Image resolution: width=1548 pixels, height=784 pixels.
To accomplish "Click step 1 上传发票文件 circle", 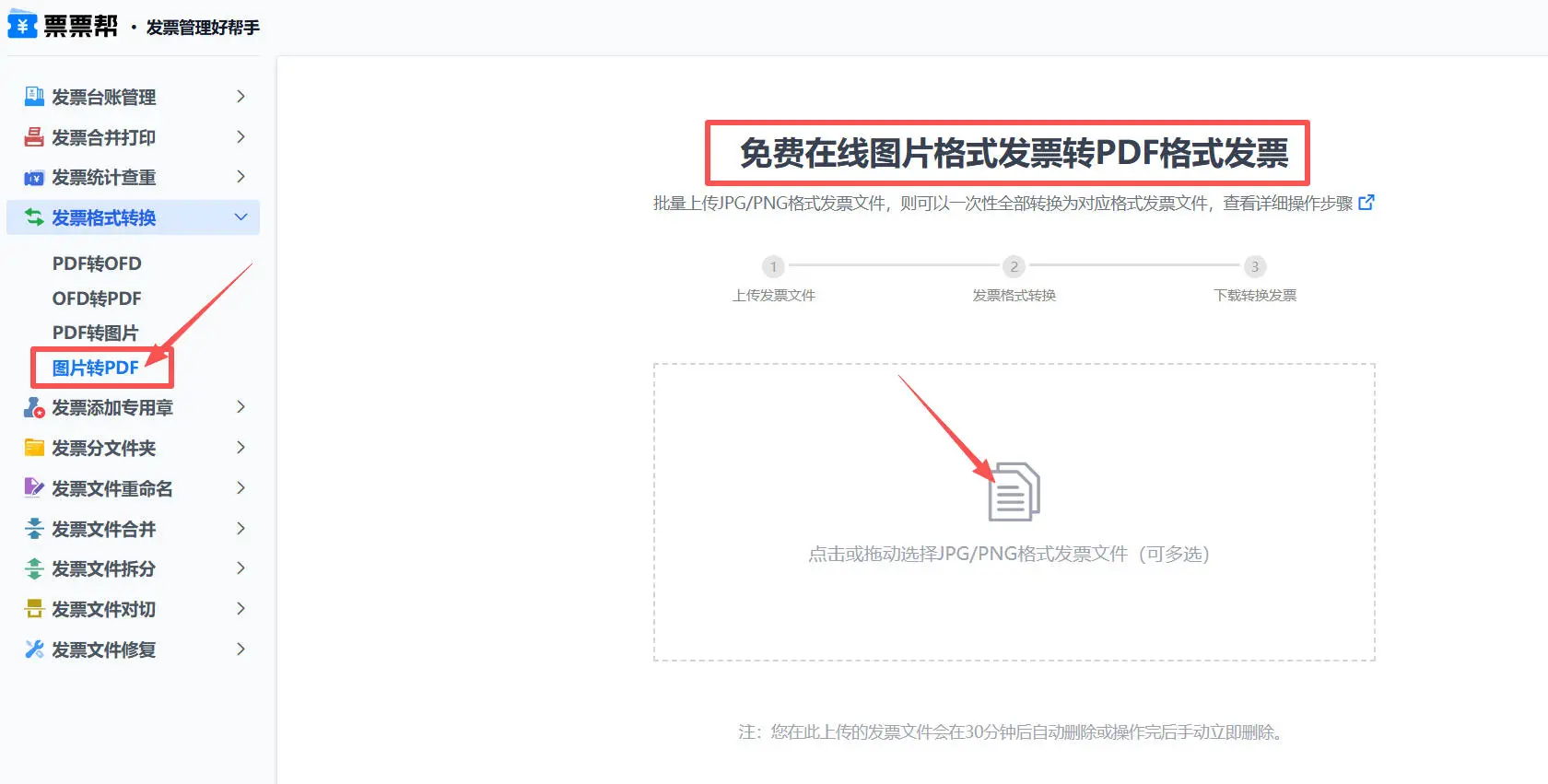I will coord(773,267).
